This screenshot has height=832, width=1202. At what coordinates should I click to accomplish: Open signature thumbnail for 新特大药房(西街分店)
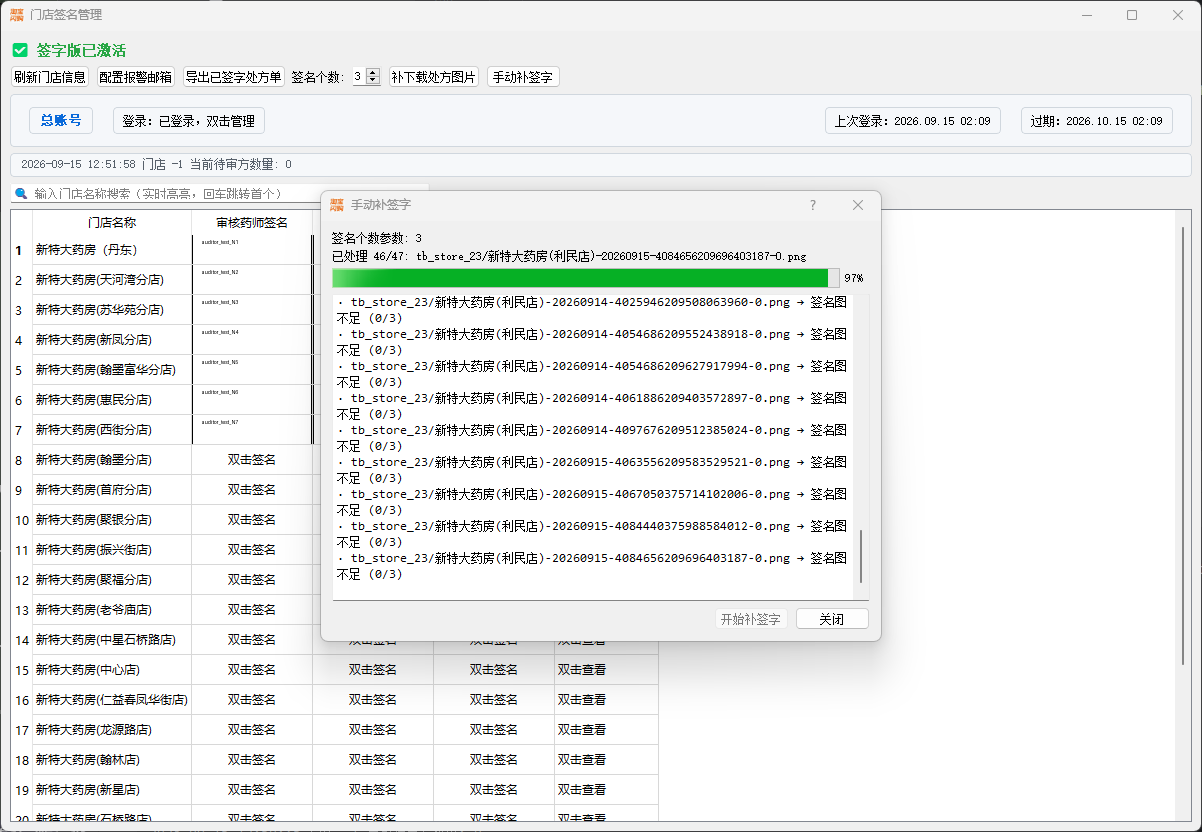[x=252, y=430]
